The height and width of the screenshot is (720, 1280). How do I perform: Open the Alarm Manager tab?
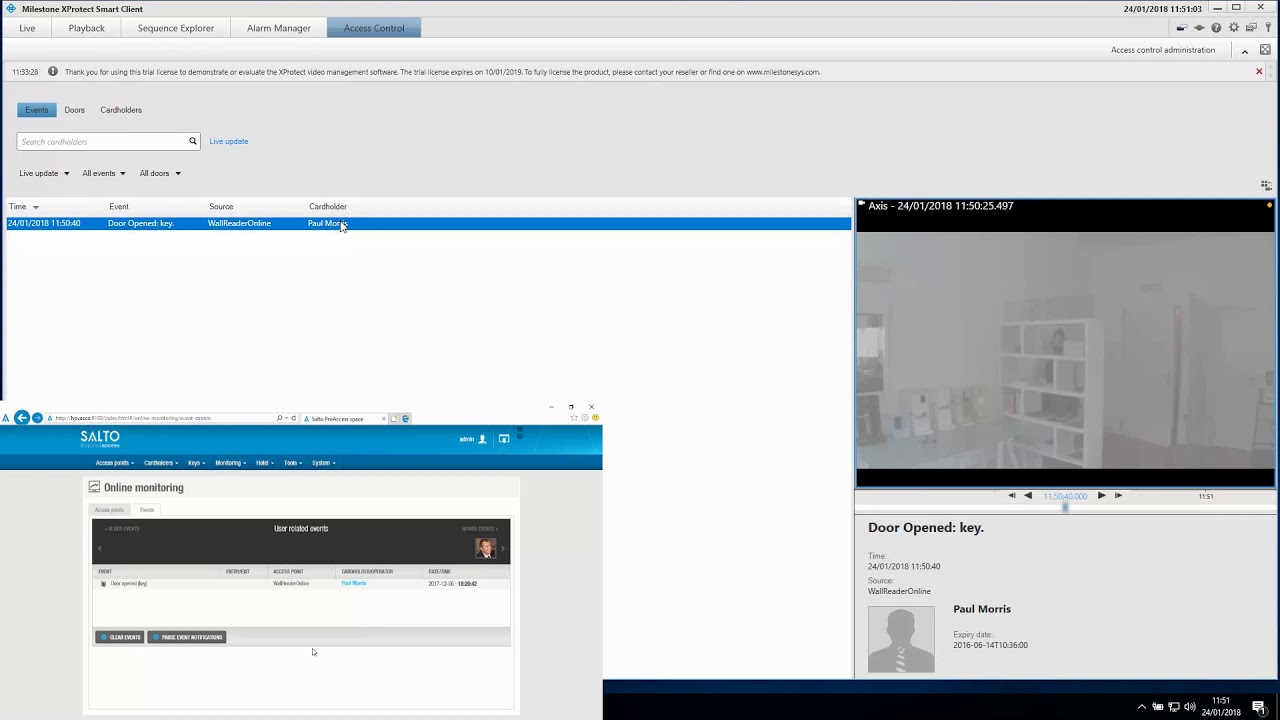[279, 28]
